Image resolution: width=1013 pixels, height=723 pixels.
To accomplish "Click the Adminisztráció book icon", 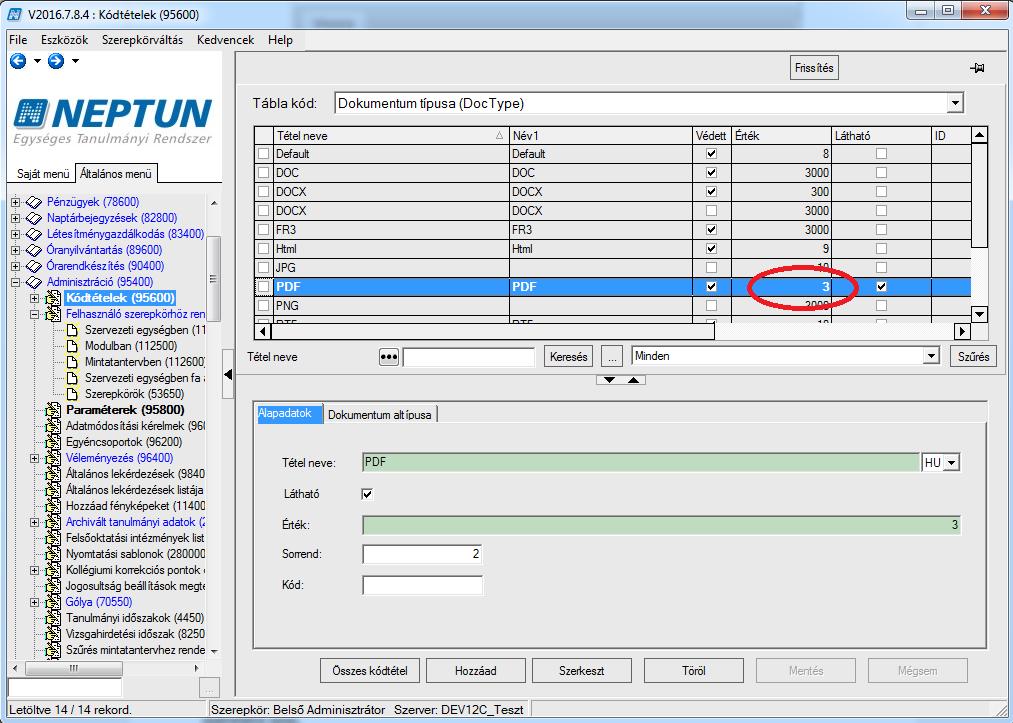I will [34, 282].
